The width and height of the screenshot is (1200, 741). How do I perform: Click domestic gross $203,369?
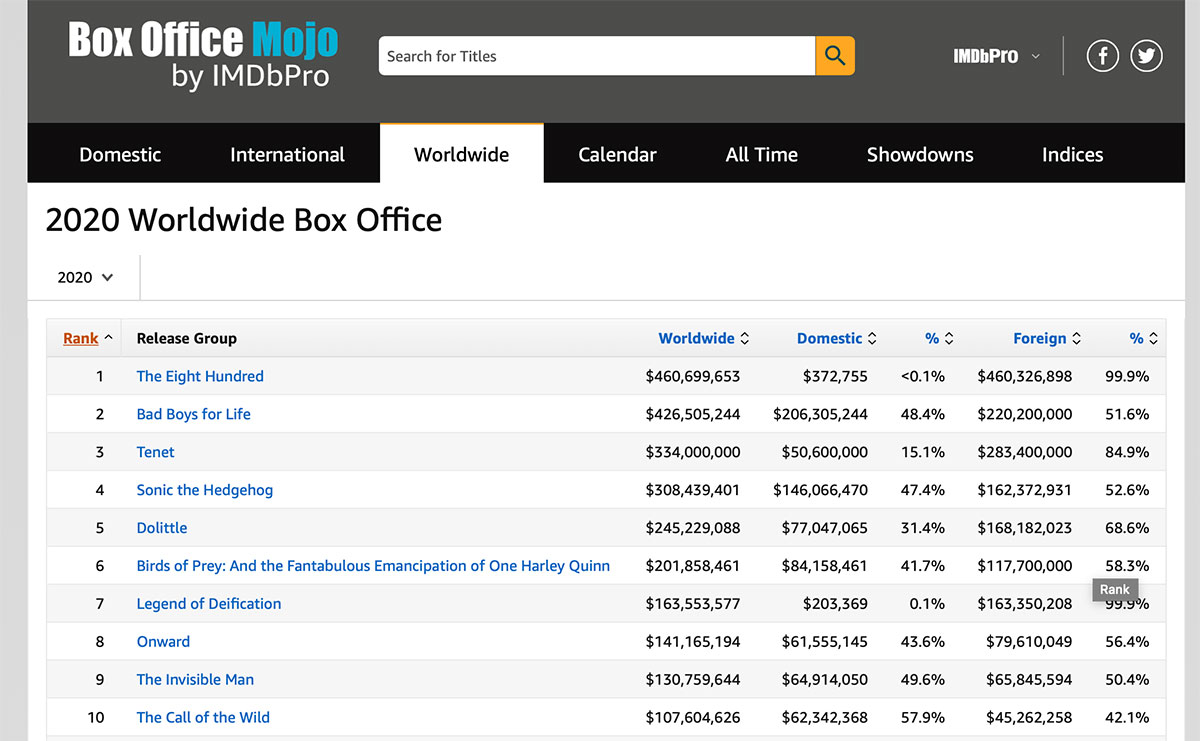[x=835, y=604]
